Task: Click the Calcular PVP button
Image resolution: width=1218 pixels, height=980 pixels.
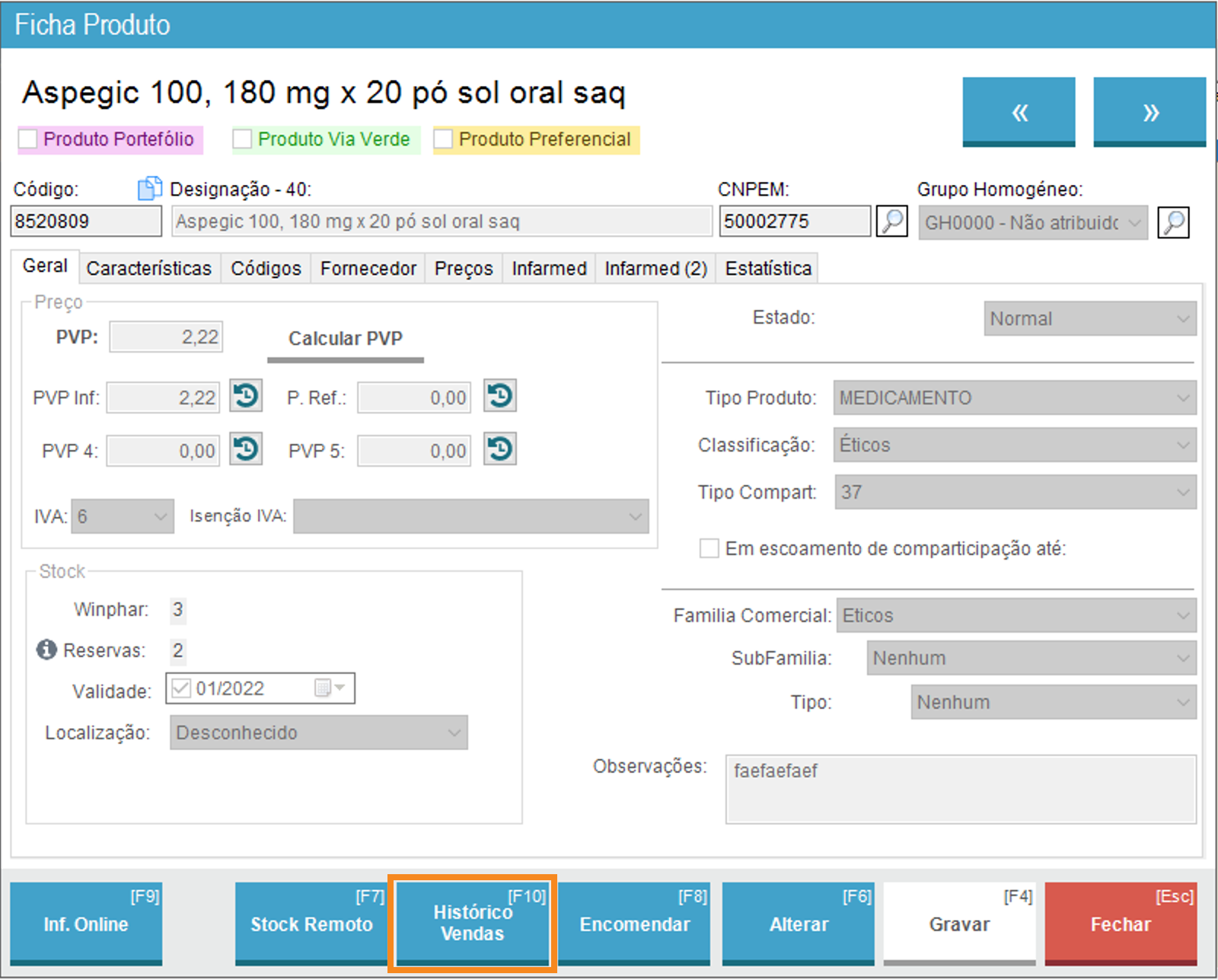Action: click(x=345, y=339)
